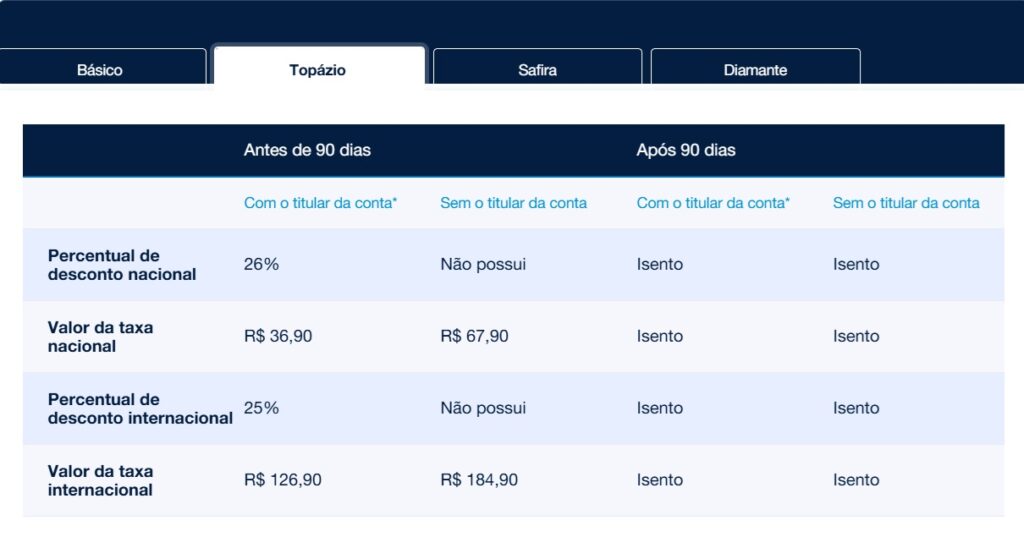This screenshot has width=1024, height=548.
Task: Click the 'Antes de 90 dias' header
Action: (307, 150)
